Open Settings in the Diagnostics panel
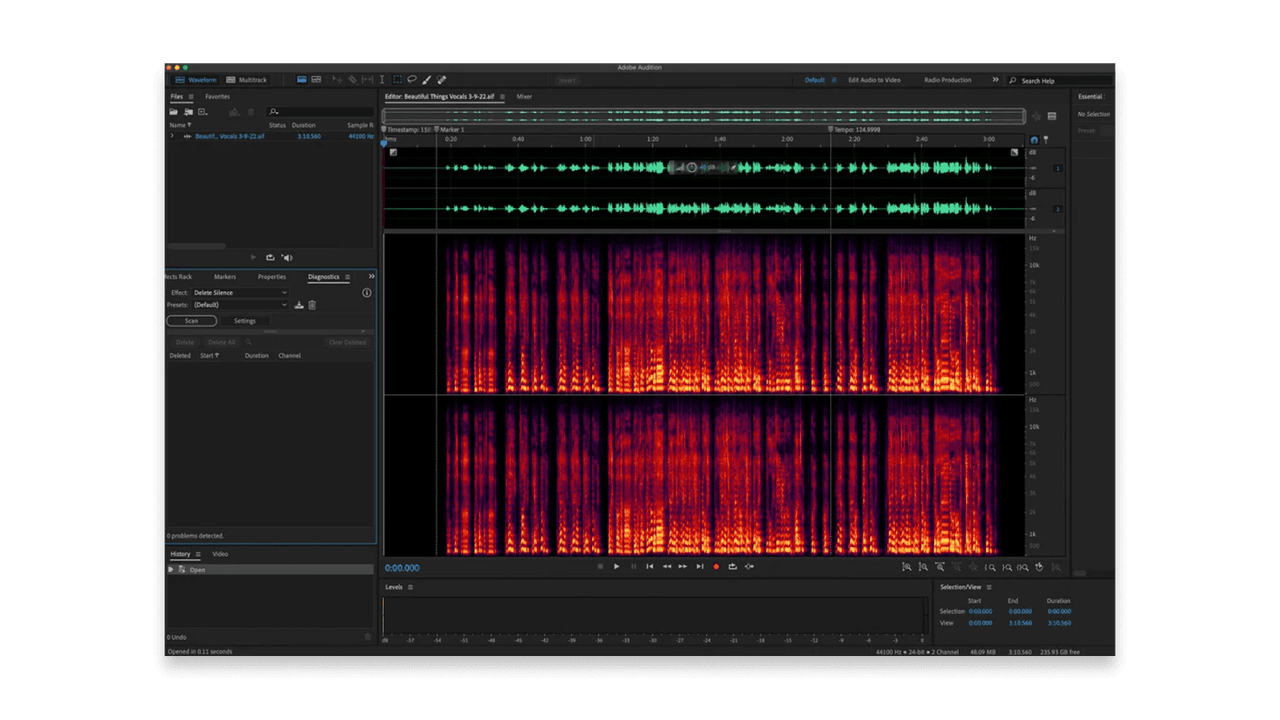Screen dimensions: 1280x720 pyautogui.click(x=245, y=320)
